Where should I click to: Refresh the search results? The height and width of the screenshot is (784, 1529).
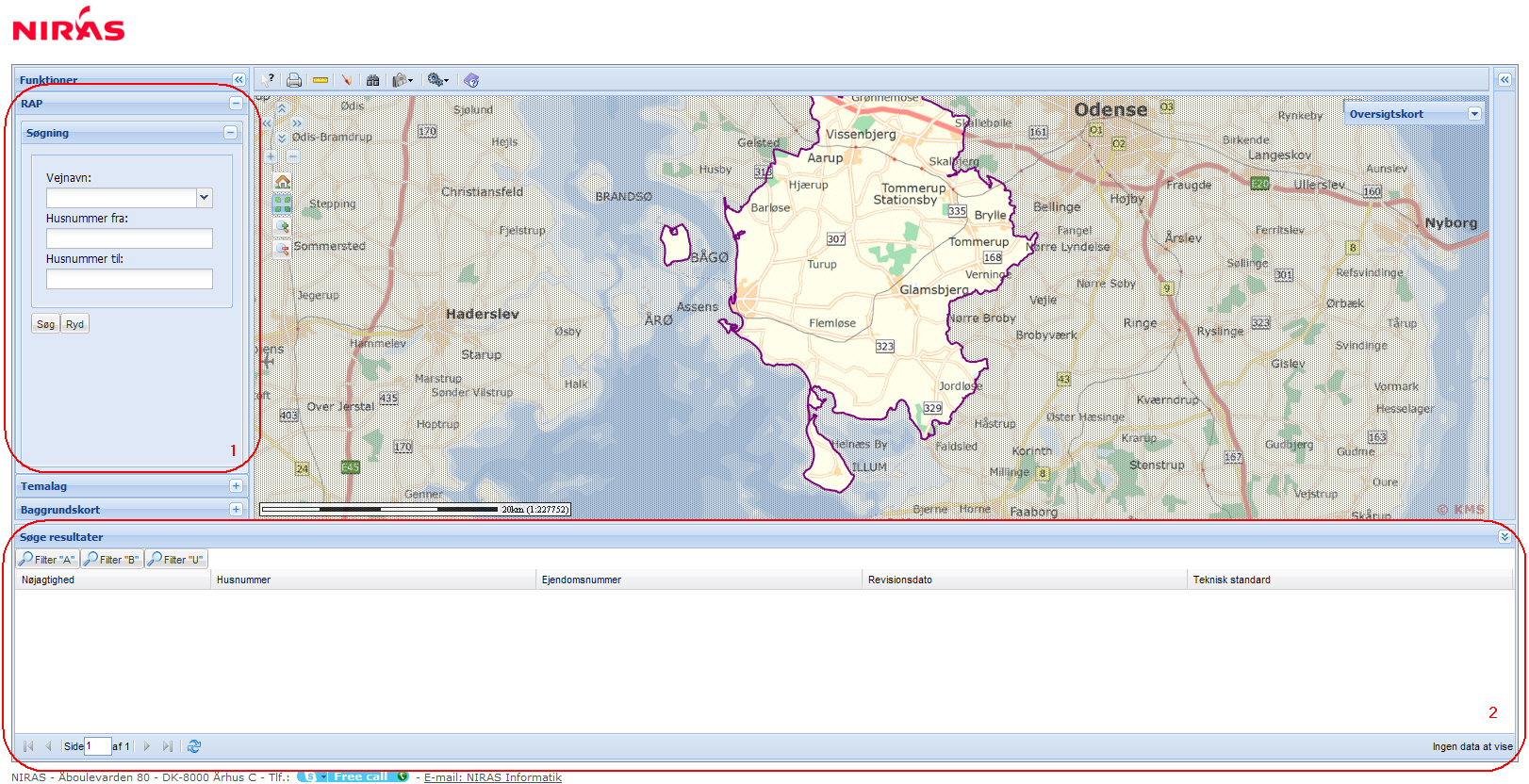pos(194,746)
